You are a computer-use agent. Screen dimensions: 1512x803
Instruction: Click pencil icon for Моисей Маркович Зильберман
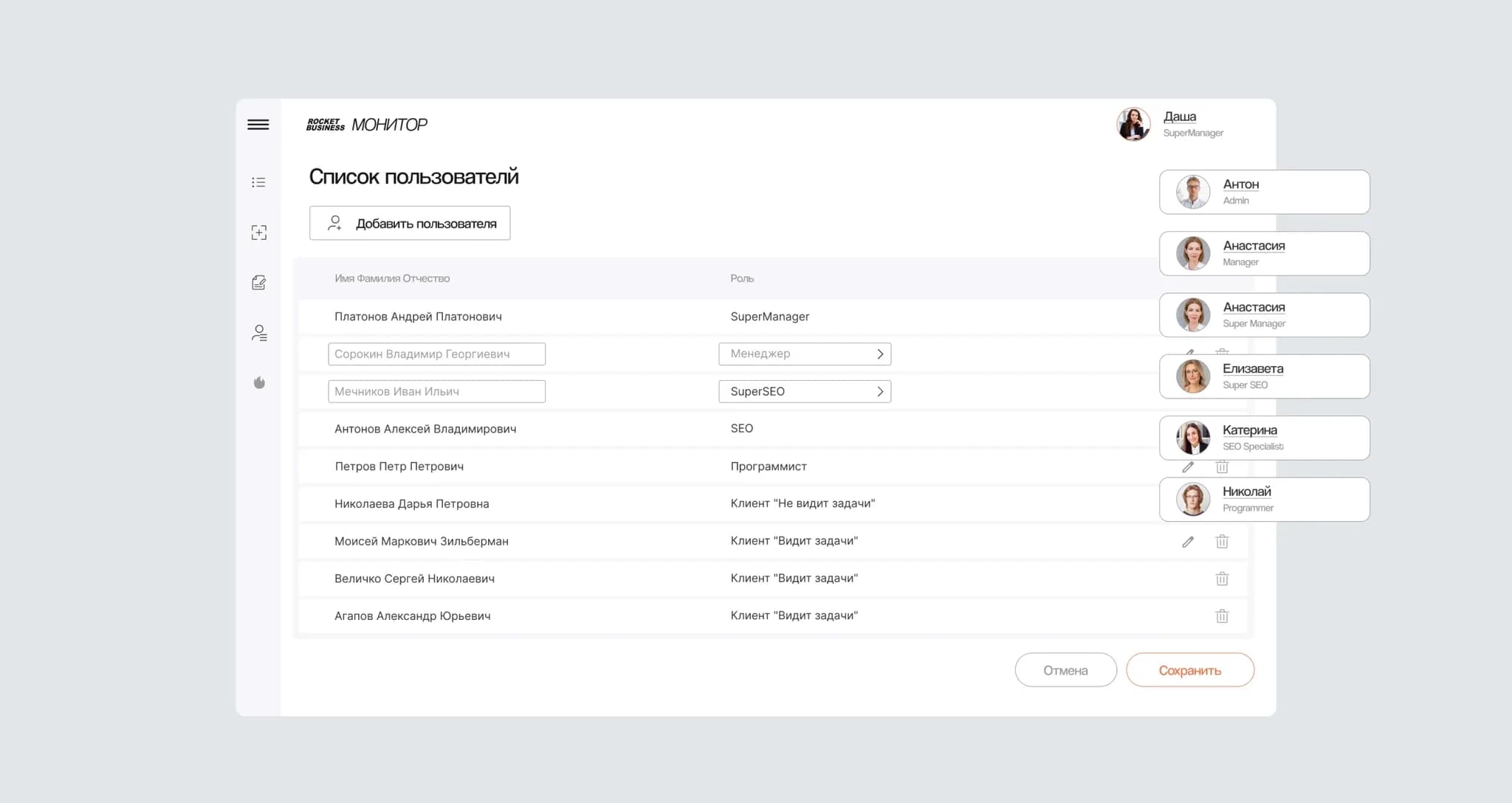(1188, 542)
